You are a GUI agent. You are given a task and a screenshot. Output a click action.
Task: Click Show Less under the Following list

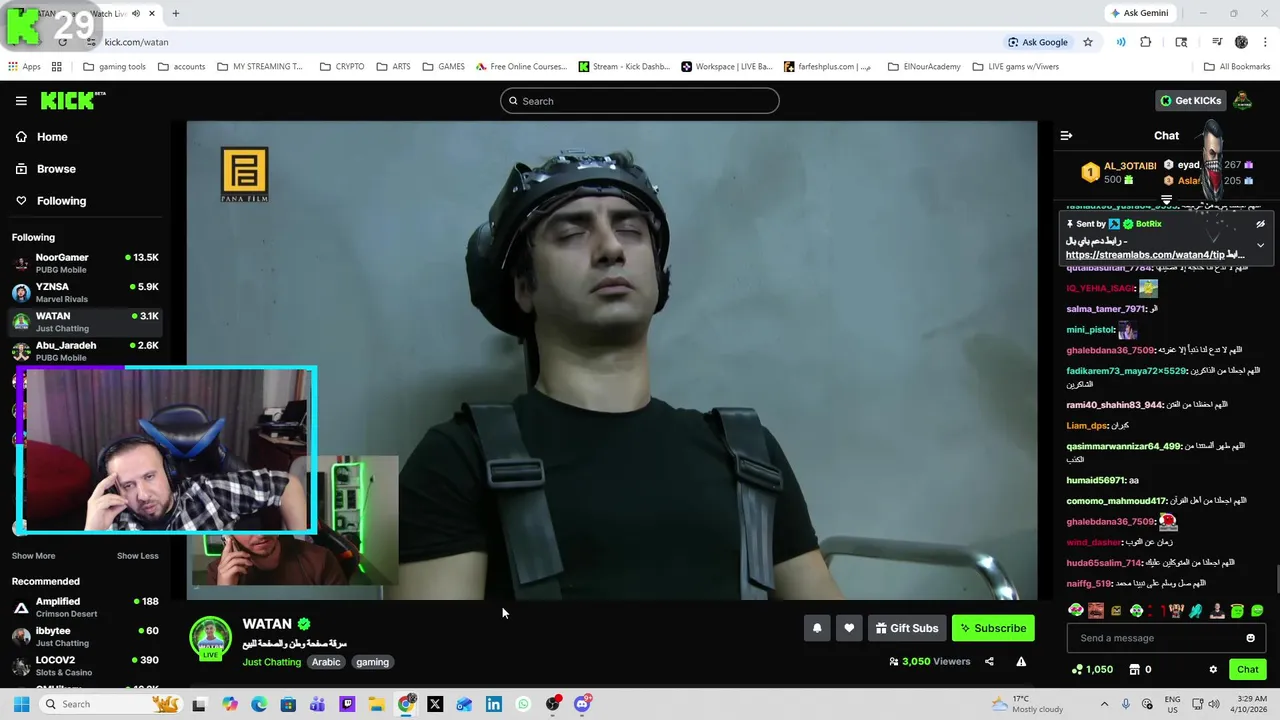[137, 556]
